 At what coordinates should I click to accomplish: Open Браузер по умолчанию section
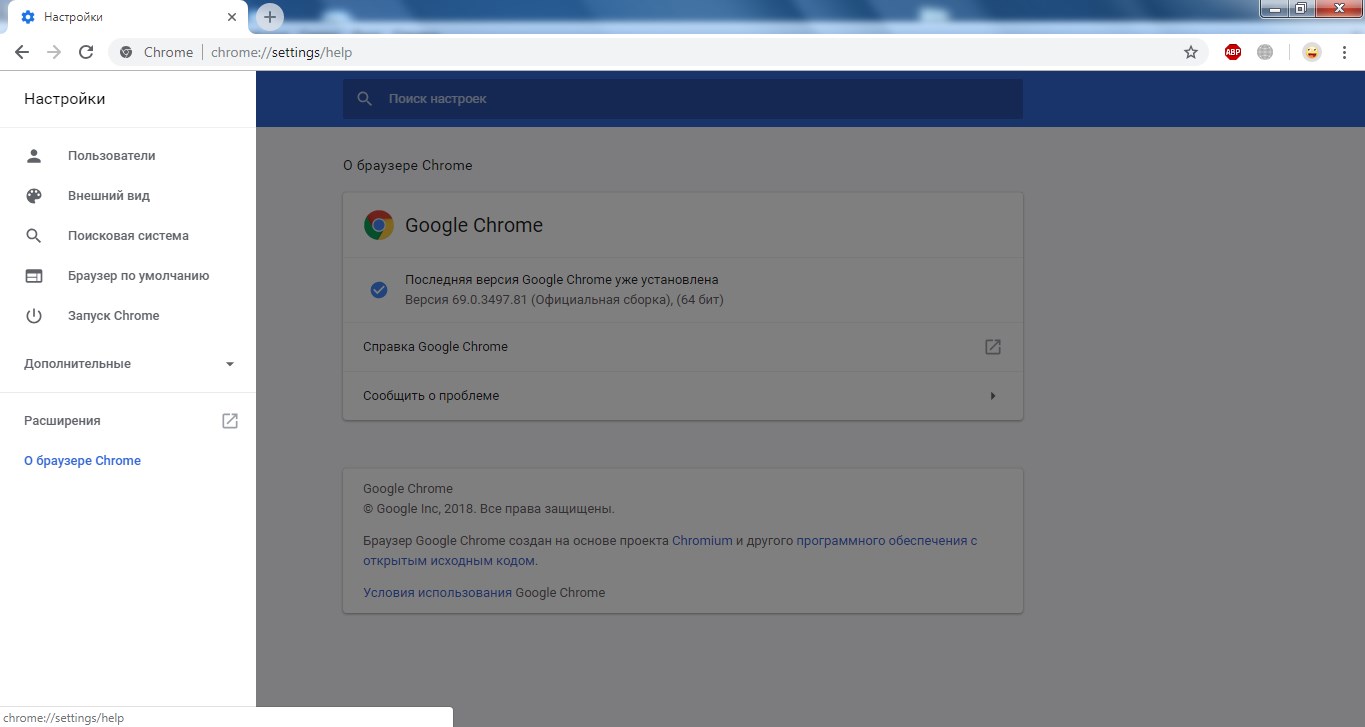point(128,276)
